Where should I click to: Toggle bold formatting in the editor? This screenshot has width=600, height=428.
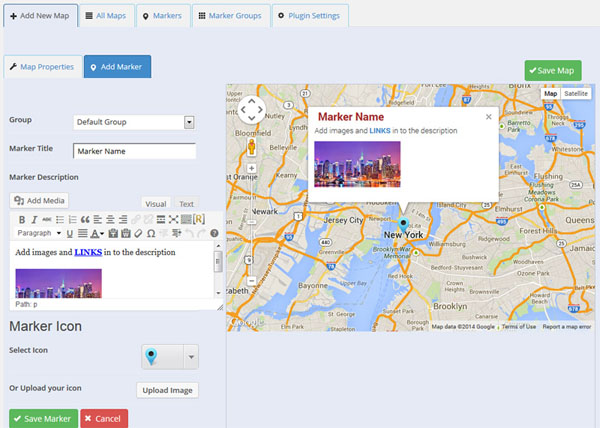pos(22,220)
